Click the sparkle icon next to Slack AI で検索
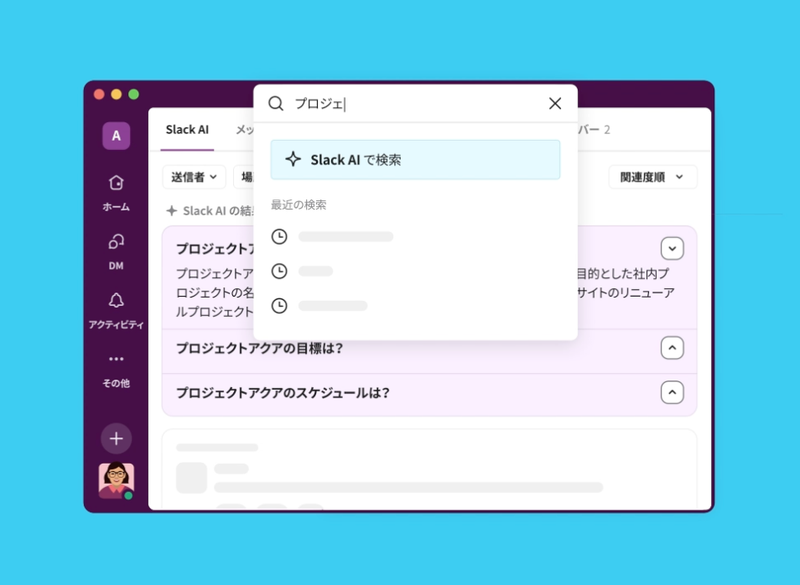 [293, 158]
